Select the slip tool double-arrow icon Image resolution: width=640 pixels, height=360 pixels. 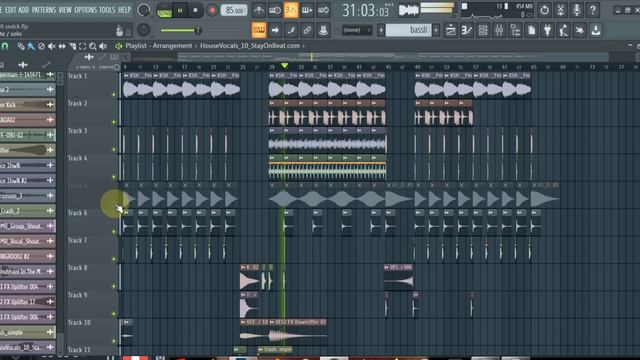tap(62, 46)
